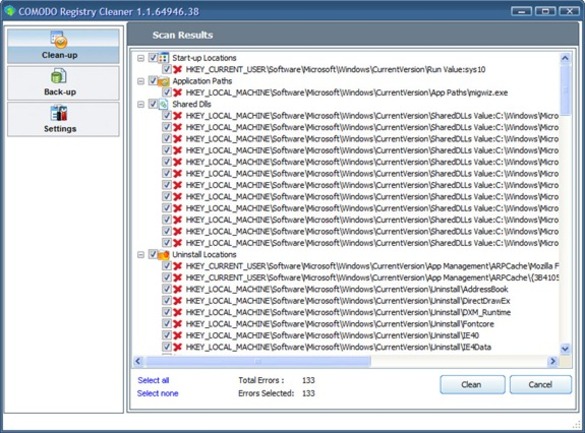This screenshot has width=585, height=433.
Task: Click red X icon of Fontcore entry
Action: [x=178, y=324]
